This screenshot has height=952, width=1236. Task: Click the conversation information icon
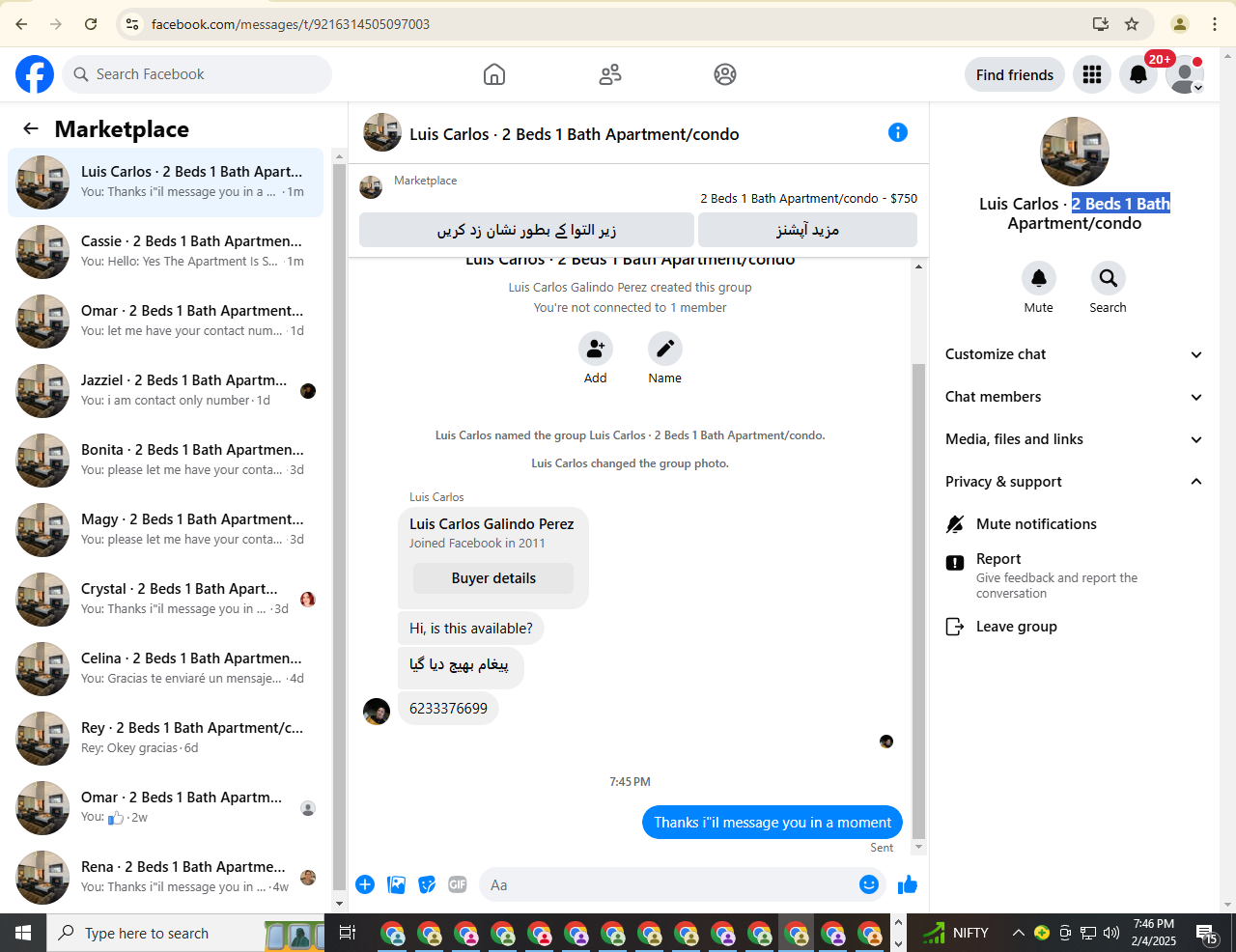[x=898, y=132]
